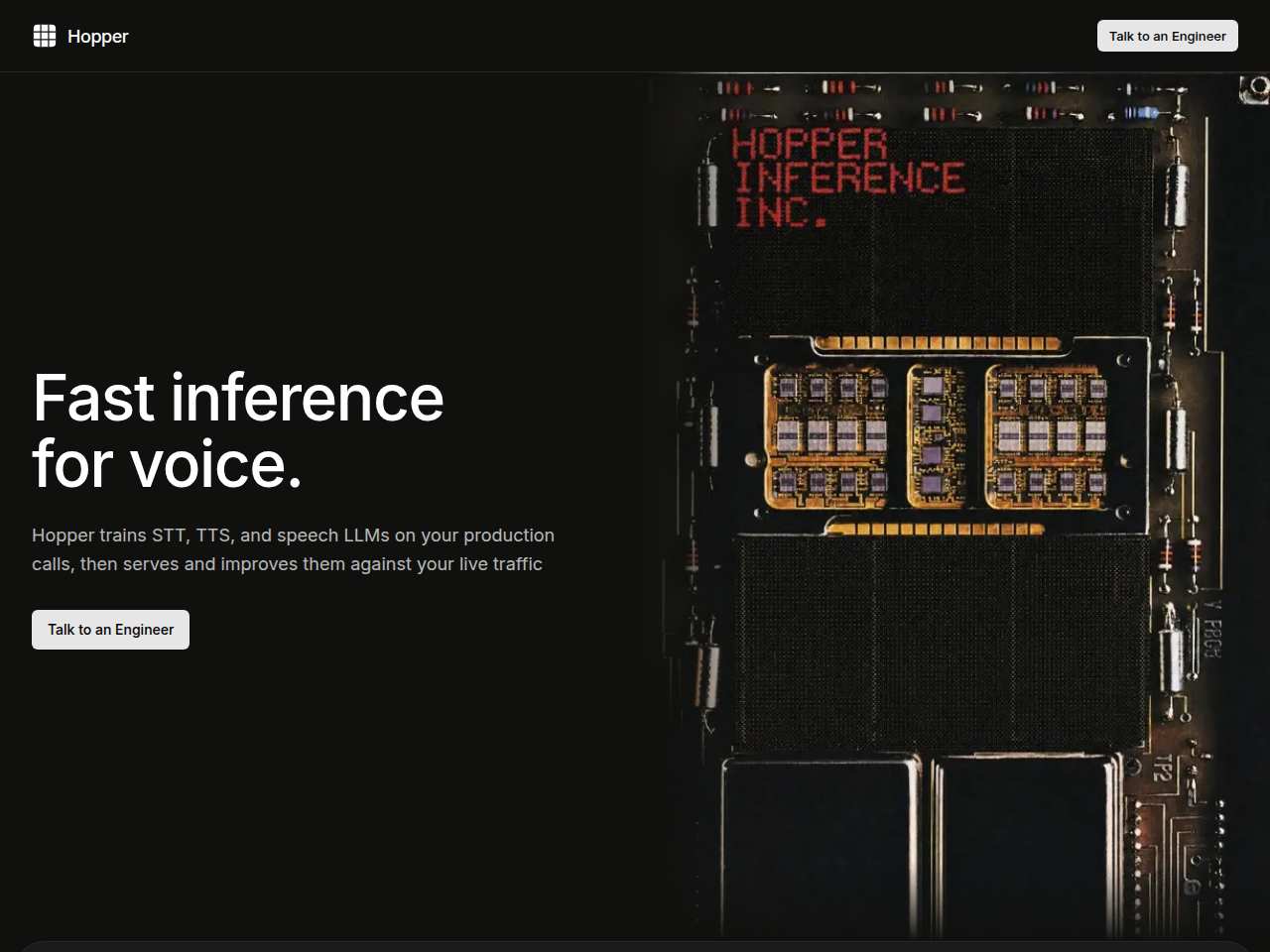Click the dark textured block below the chips
Screen dimensions: 1270x952
click(x=941, y=642)
